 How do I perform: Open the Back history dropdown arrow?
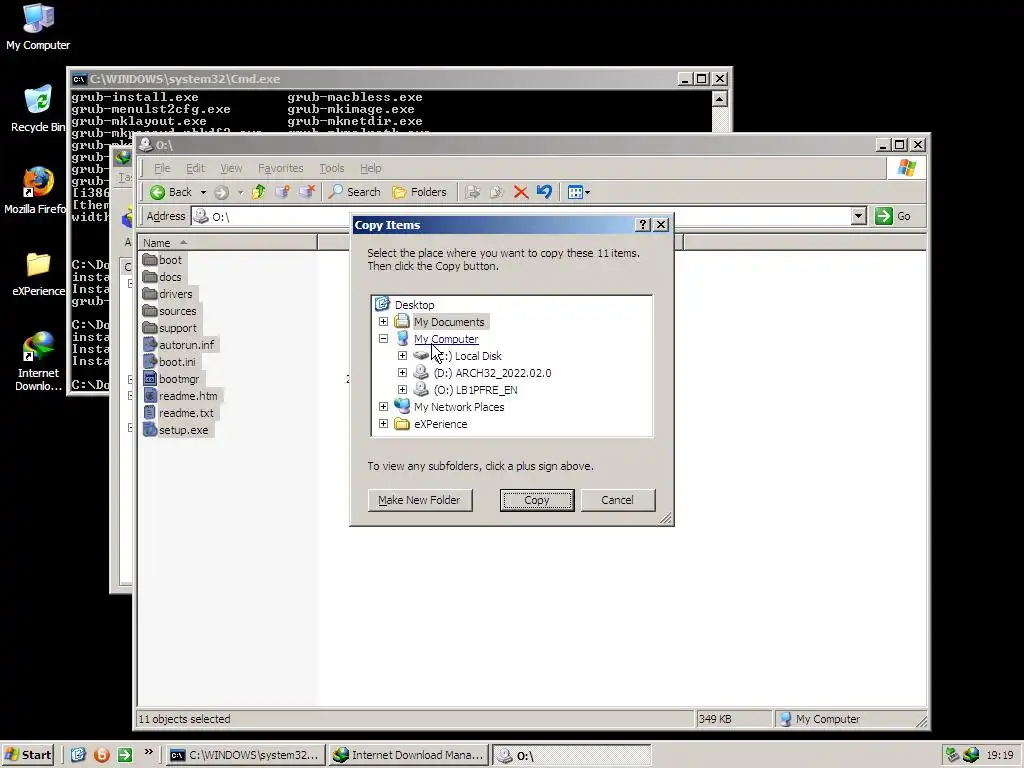click(203, 193)
